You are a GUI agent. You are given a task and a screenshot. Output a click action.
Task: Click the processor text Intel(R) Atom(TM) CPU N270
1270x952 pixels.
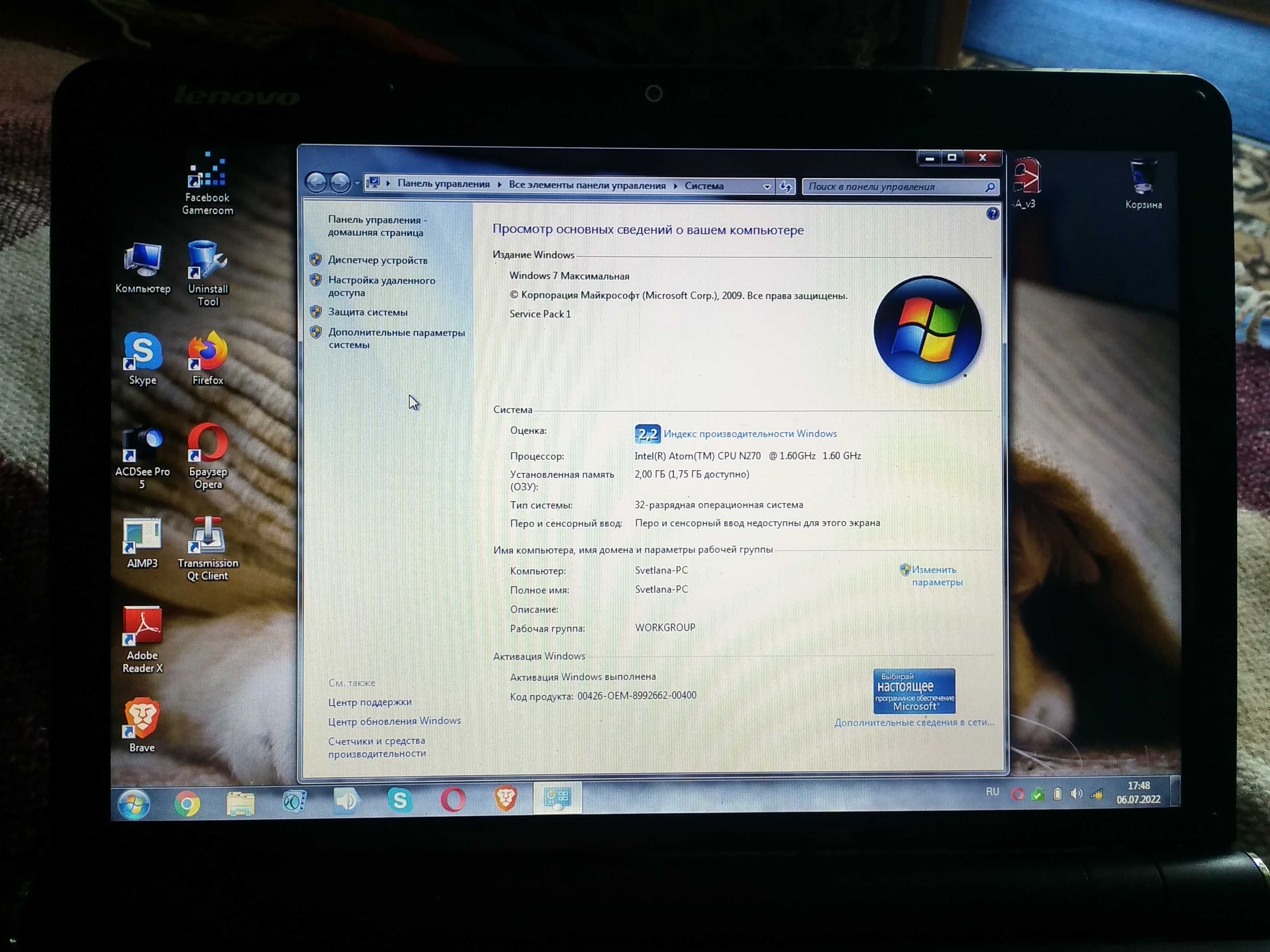(698, 456)
